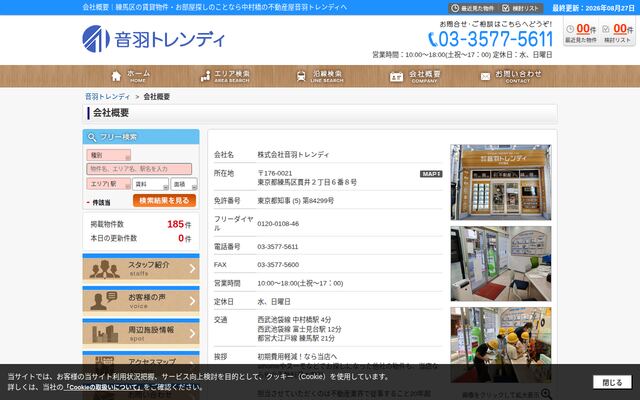Click the train icon beside 沿線検索

[x=301, y=76]
